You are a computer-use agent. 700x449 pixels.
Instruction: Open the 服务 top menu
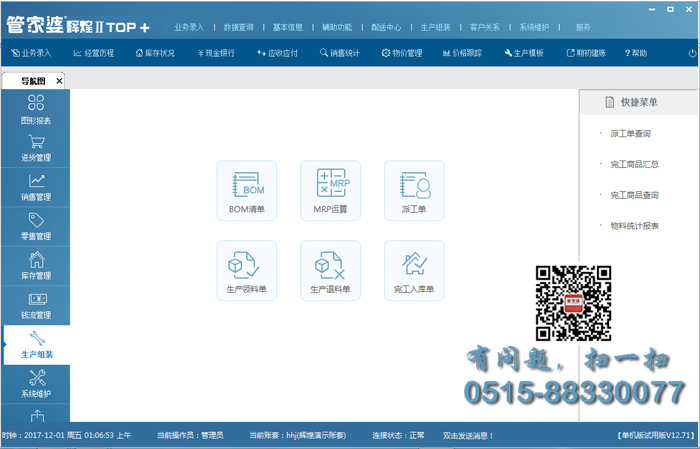pyautogui.click(x=583, y=27)
